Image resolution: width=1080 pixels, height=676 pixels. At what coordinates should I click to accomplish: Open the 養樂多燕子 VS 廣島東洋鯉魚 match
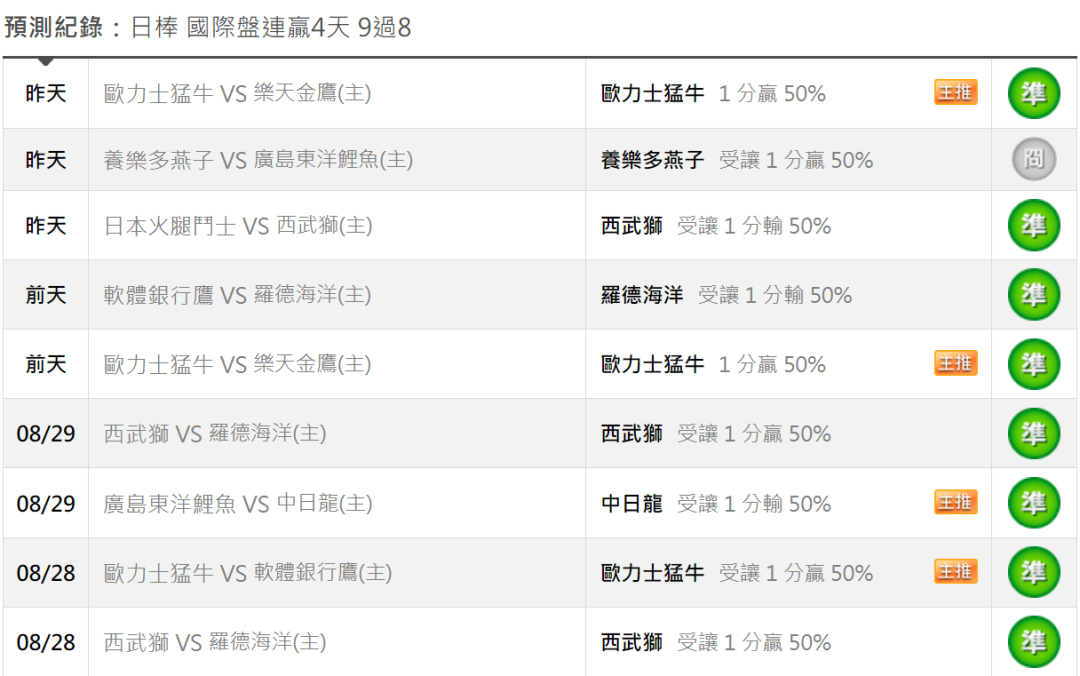pyautogui.click(x=258, y=160)
